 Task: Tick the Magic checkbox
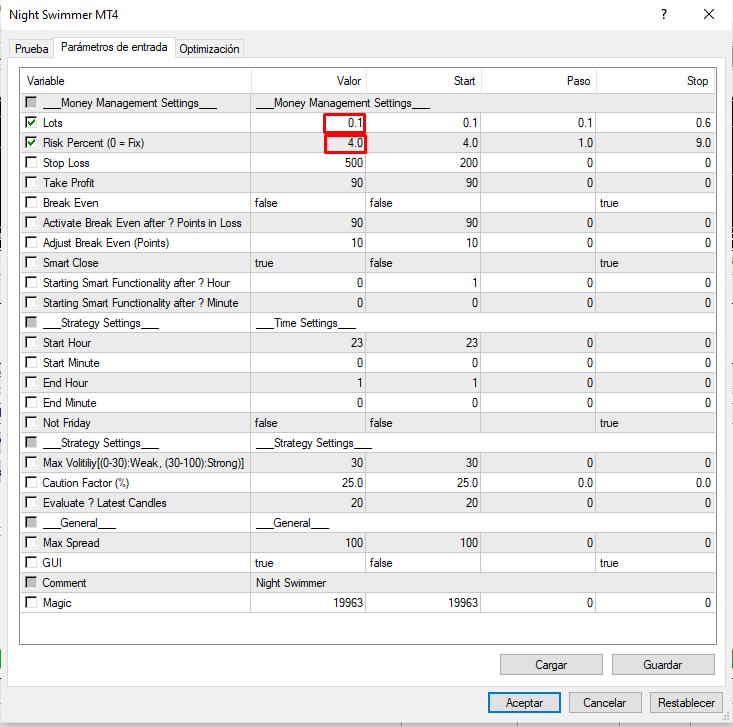click(31, 602)
